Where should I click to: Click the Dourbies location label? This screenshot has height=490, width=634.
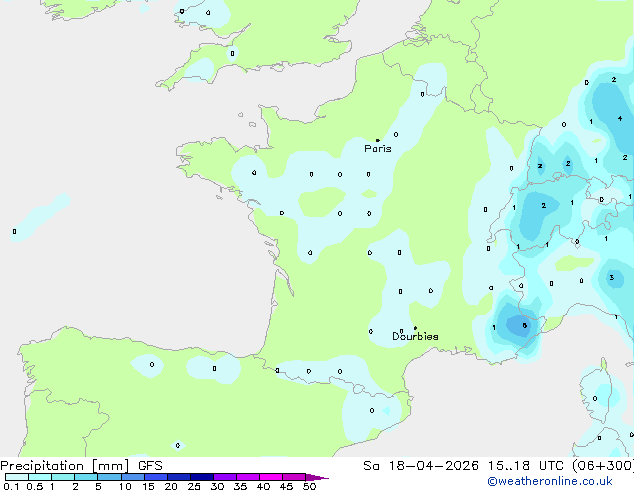415,336
